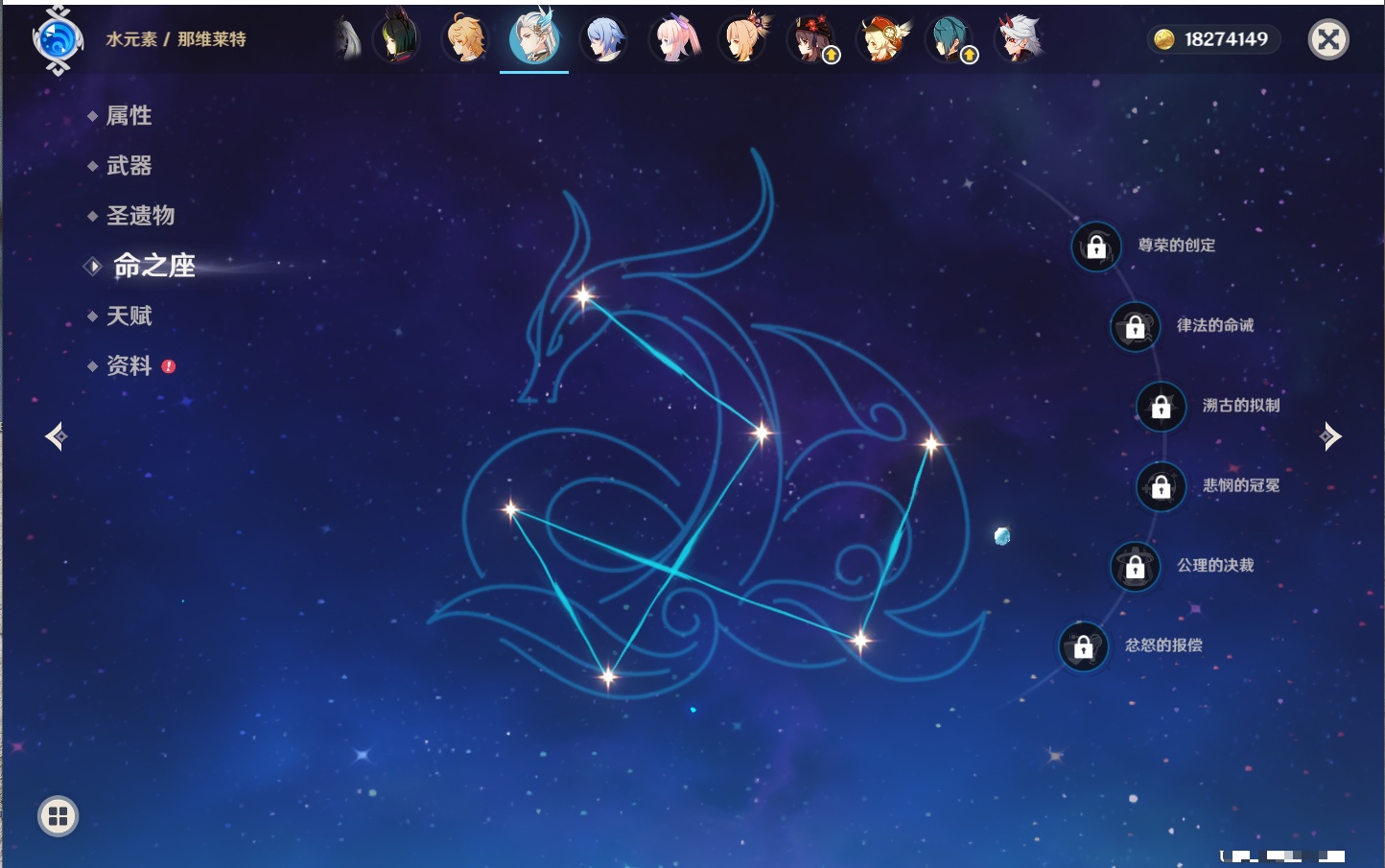
Task: Switch to next character with right arrow
Action: (x=1330, y=436)
